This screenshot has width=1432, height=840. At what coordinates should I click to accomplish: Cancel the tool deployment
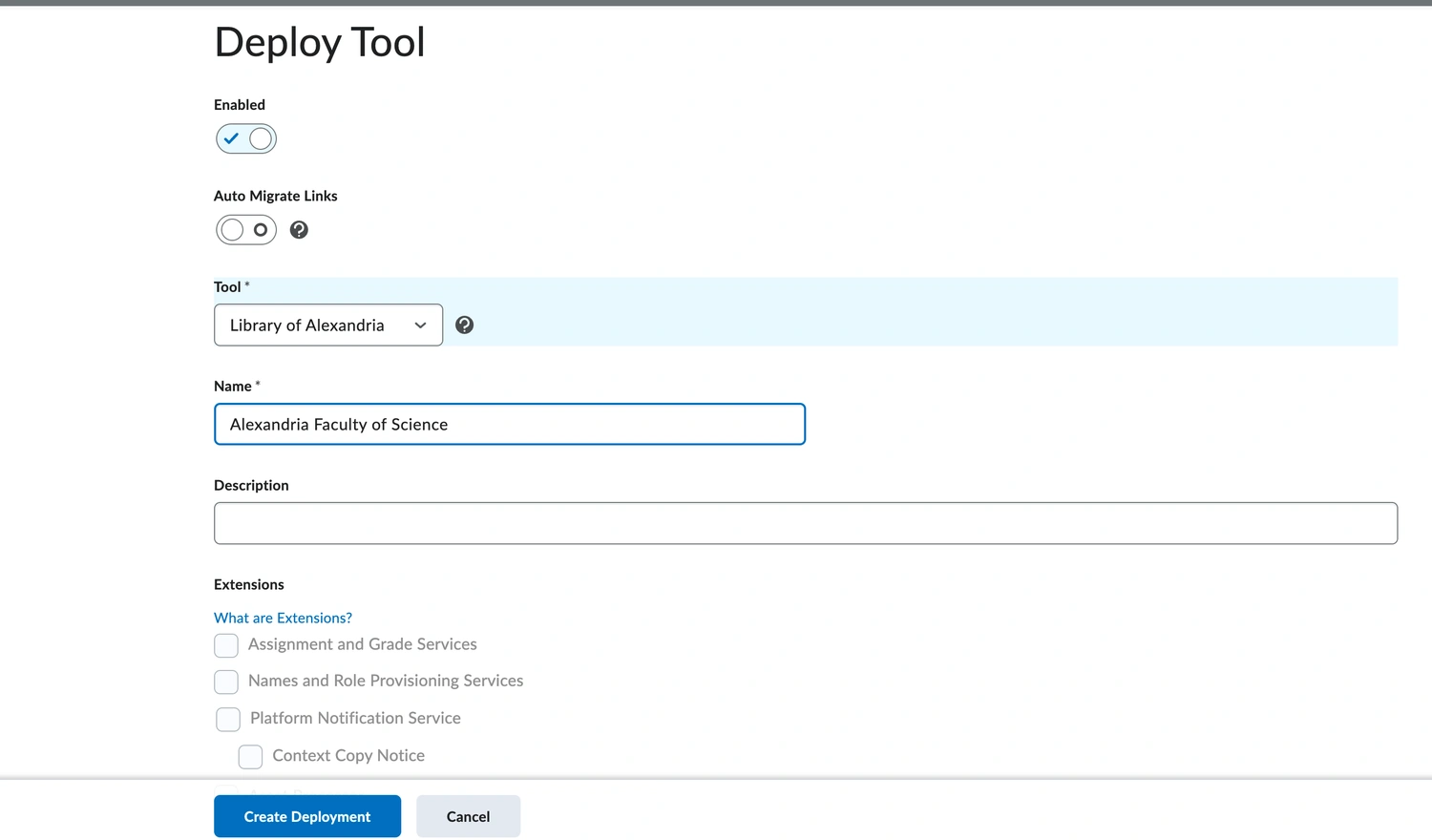(468, 817)
